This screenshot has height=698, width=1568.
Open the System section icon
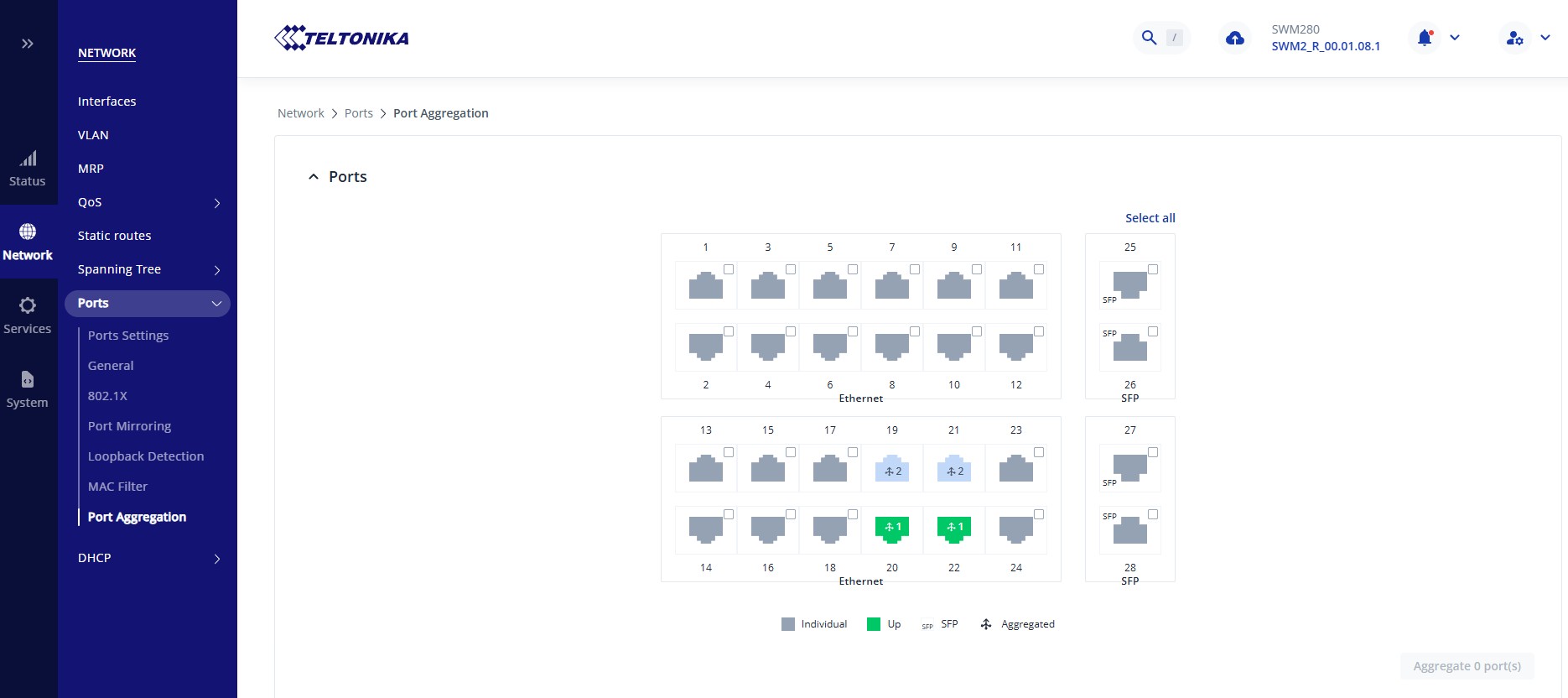pos(28,389)
